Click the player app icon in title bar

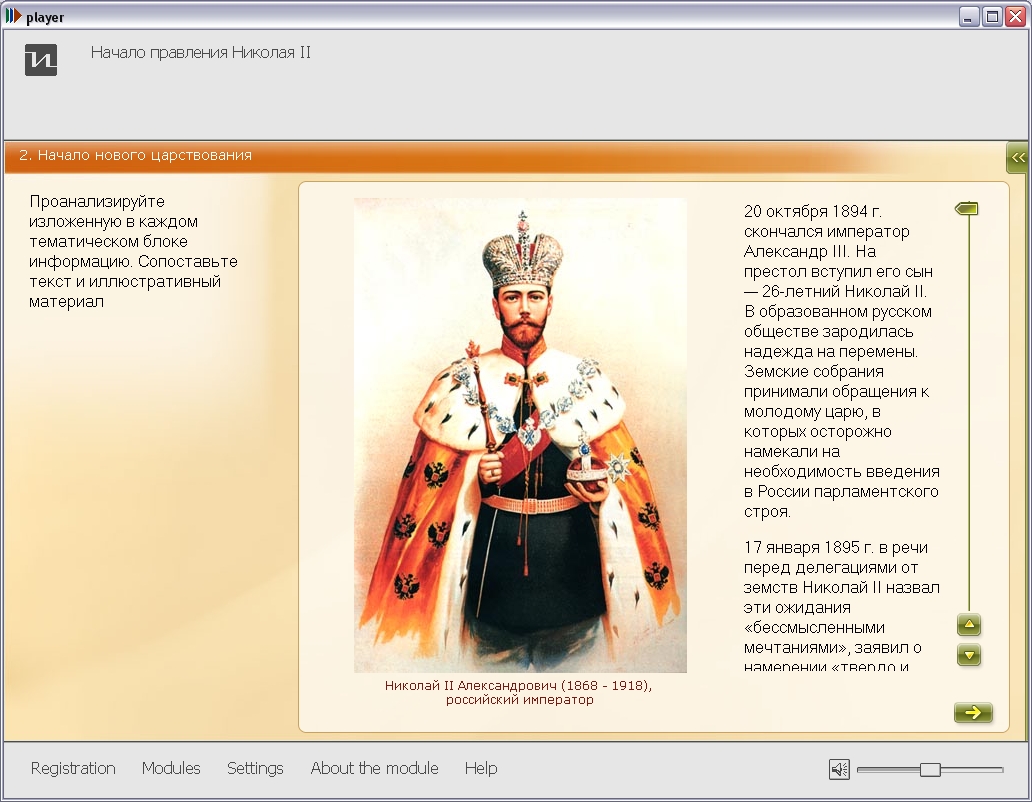pos(13,16)
